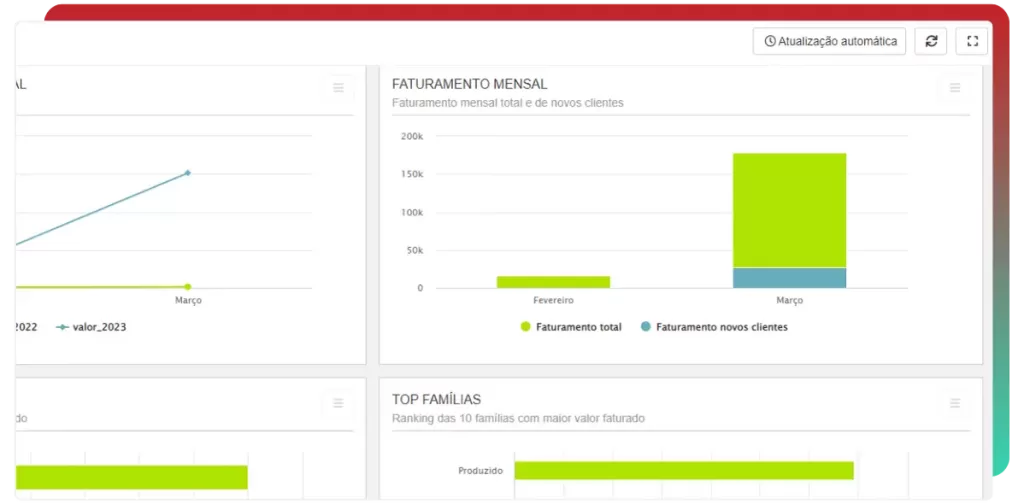
Task: Click the valor_2023 Março line data point
Action: 187,173
